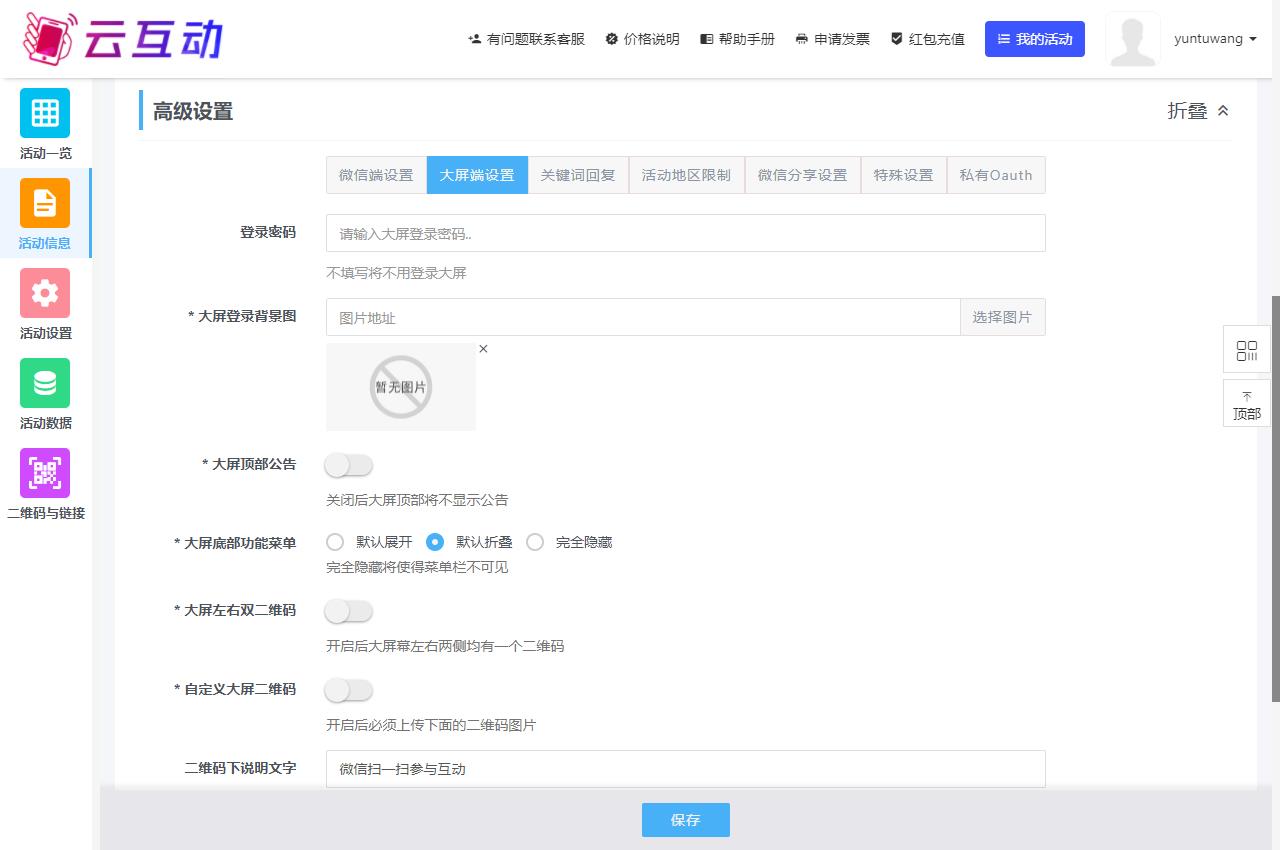Click the page vertical scrollbar
This screenshot has height=850, width=1280.
pos(1275,500)
